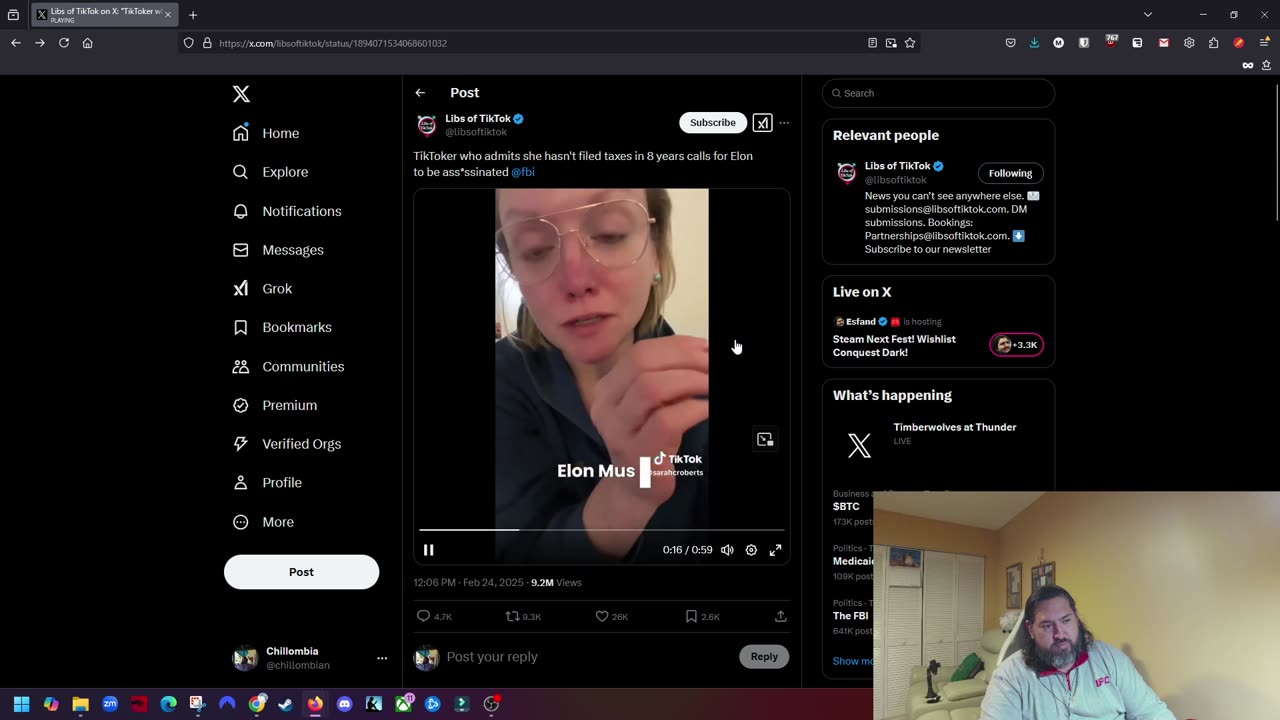
Task: Open a new browser tab
Action: tap(193, 15)
